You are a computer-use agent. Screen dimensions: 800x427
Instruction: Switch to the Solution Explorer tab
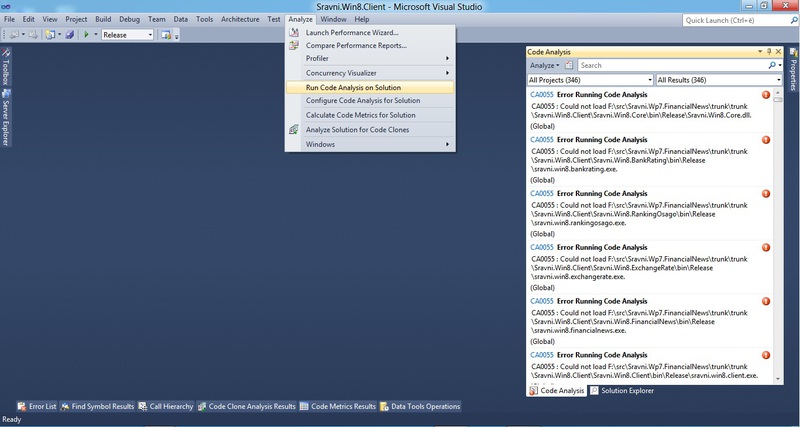pos(622,391)
